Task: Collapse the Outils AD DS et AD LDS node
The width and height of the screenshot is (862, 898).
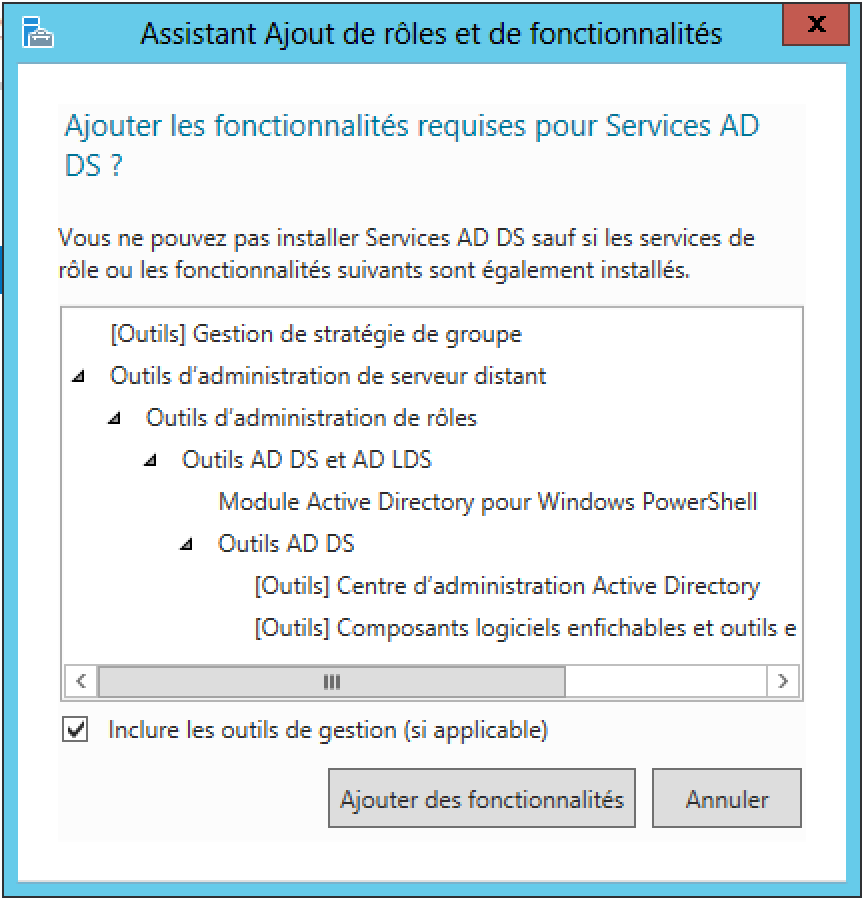Action: (x=150, y=460)
